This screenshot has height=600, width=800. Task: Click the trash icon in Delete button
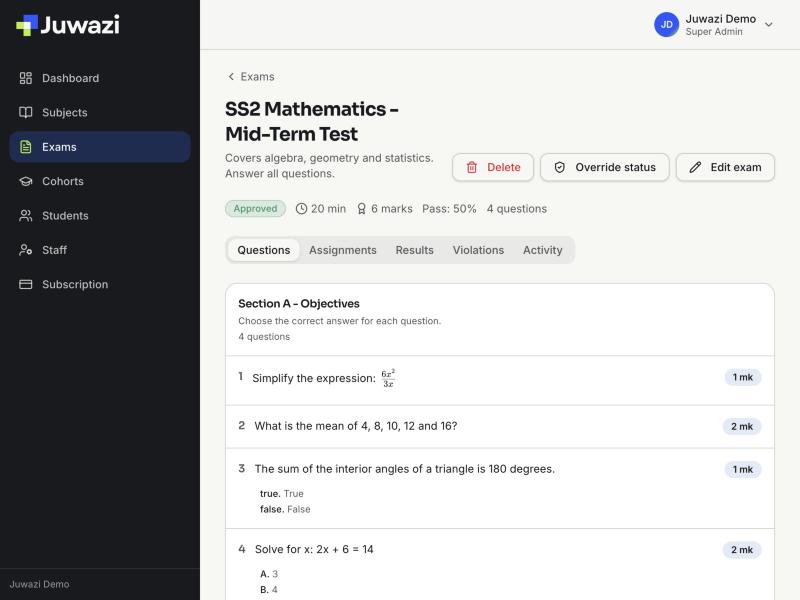point(472,167)
